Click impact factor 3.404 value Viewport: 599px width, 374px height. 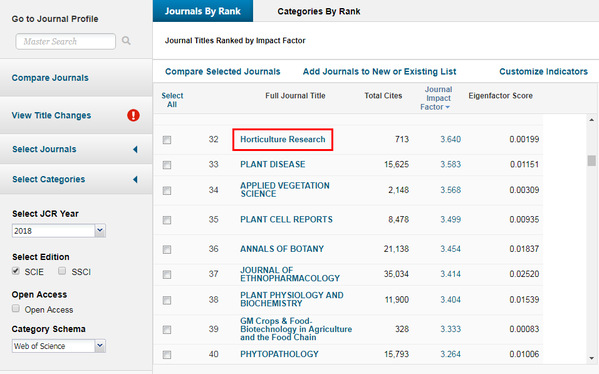[x=450, y=300]
